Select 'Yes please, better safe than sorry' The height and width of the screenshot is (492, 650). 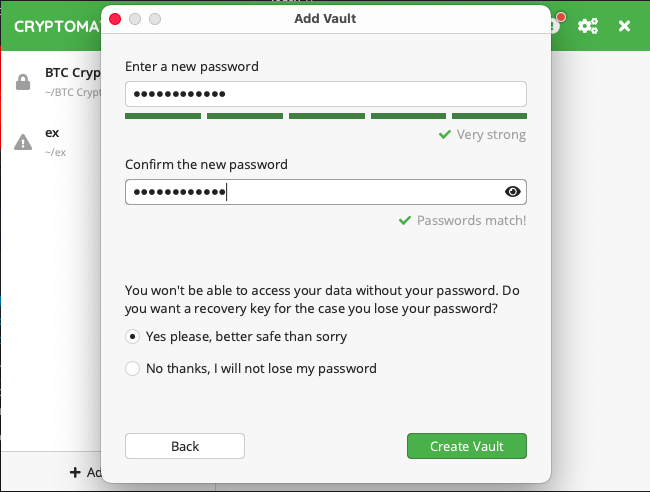[133, 337]
